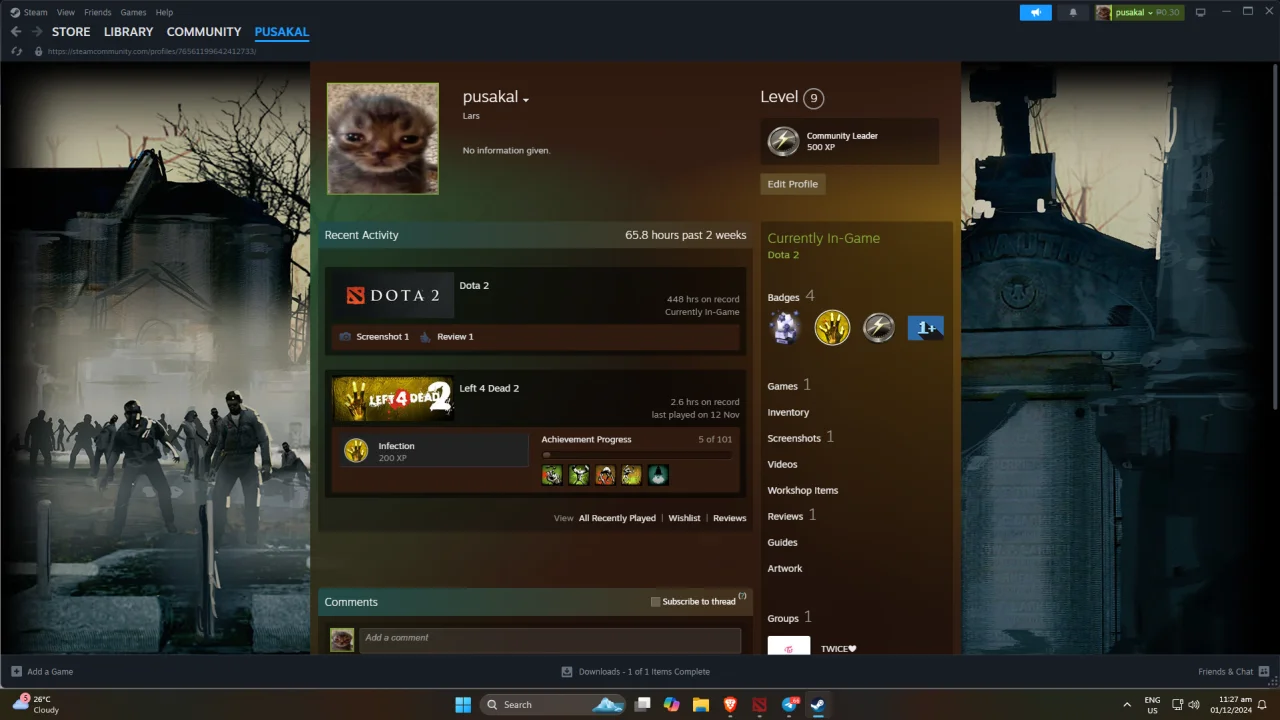Open the Years of Service crystal badge
The height and width of the screenshot is (720, 1280).
784,327
